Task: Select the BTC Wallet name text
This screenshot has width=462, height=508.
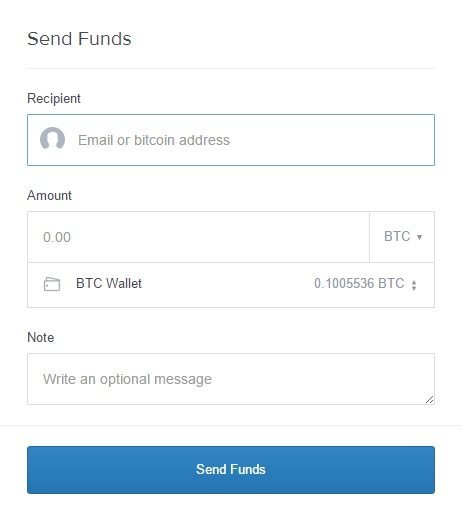Action: point(109,284)
